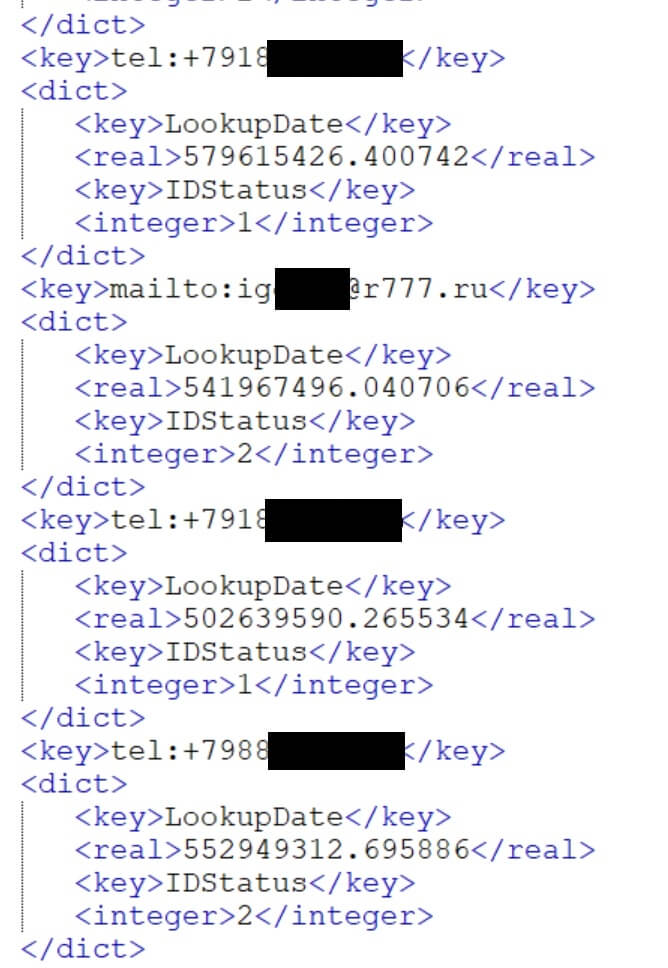Image resolution: width=668 pixels, height=968 pixels.
Task: Click the LookupDate key above 552949312.695886
Action: (x=263, y=817)
